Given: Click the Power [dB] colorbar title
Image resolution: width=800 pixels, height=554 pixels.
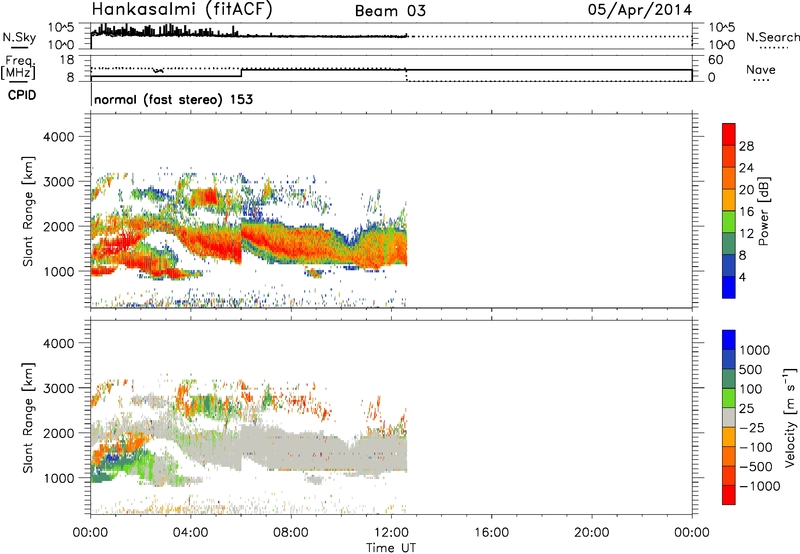Looking at the screenshot, I should pos(763,211).
